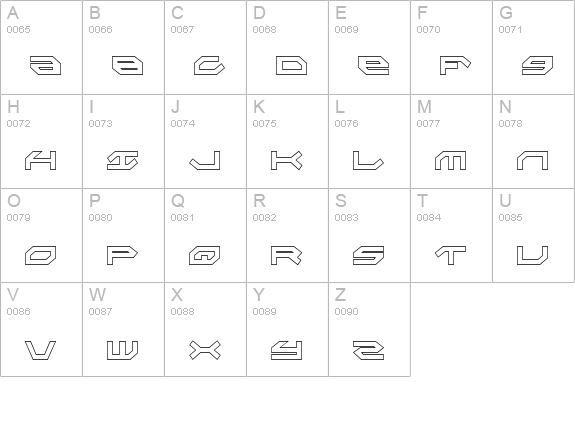Click the outlined glyph for letter O
Screen dimensions: 575x421
[40, 255]
